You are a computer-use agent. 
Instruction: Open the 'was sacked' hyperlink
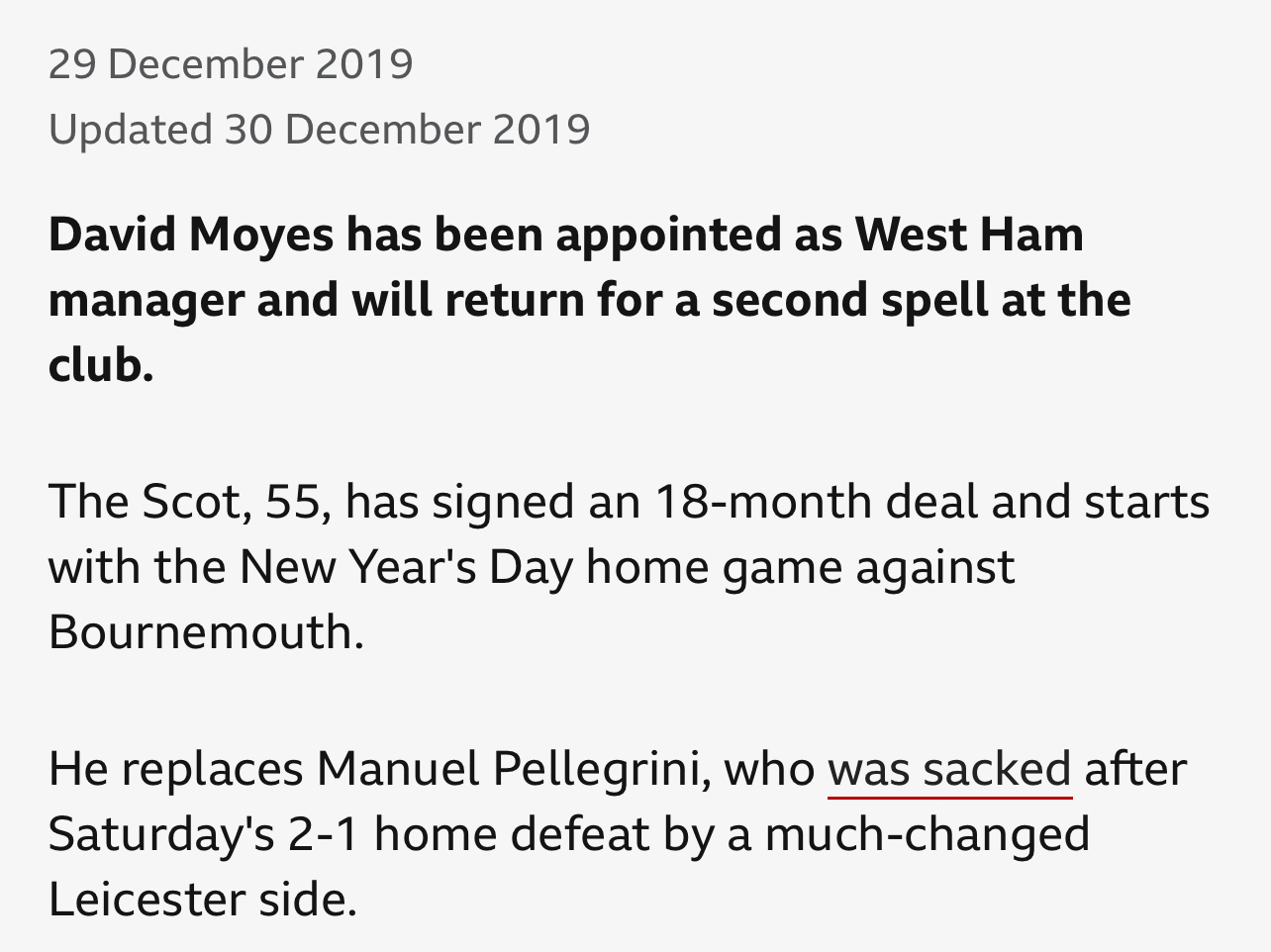[x=948, y=769]
